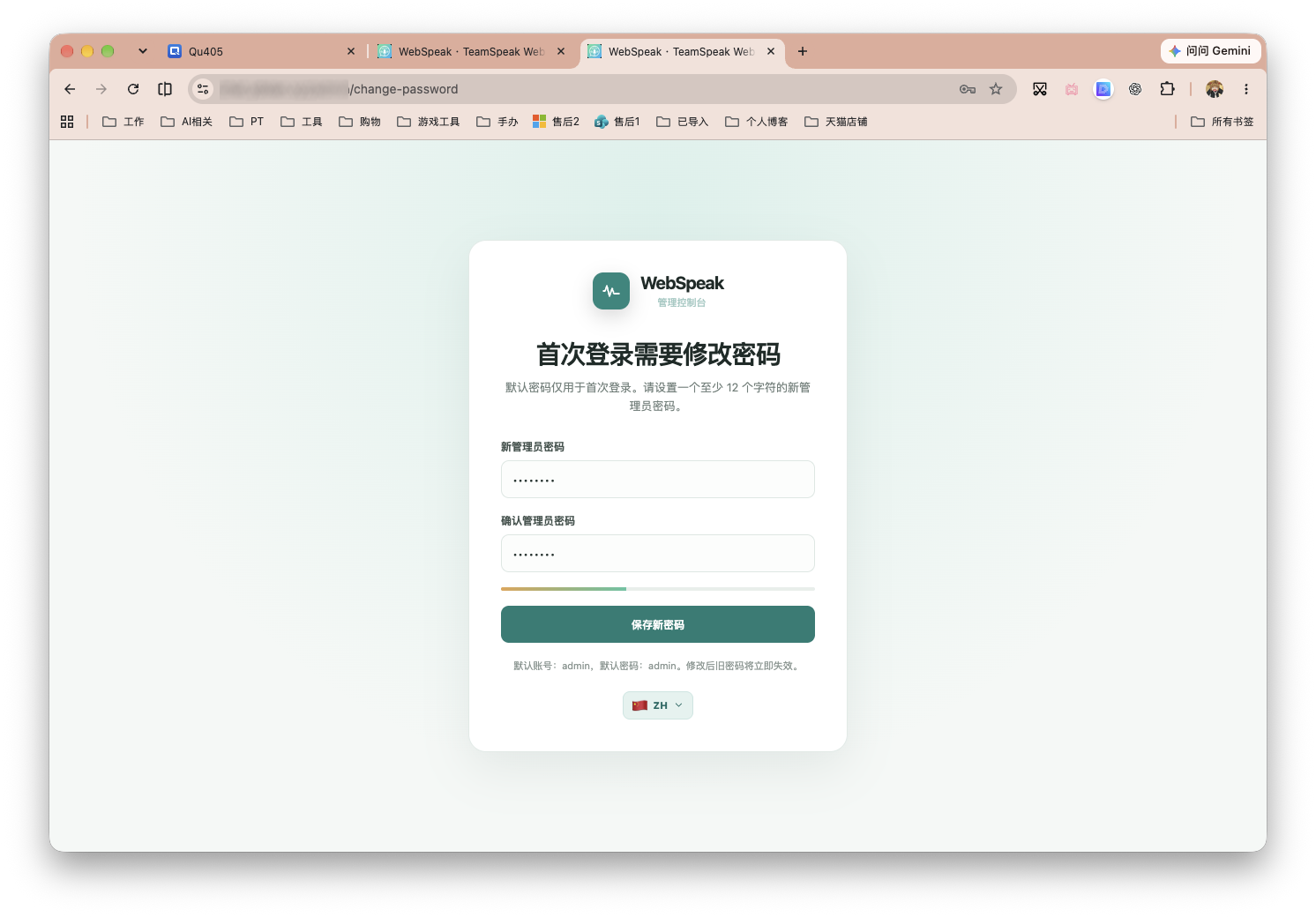Open the PT bookmarks folder
Image resolution: width=1316 pixels, height=917 pixels.
click(x=246, y=122)
